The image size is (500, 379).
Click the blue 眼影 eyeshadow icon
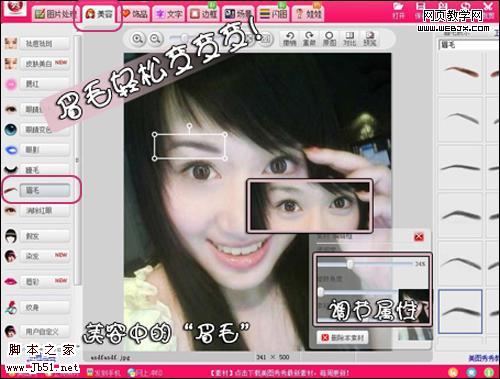[11, 150]
